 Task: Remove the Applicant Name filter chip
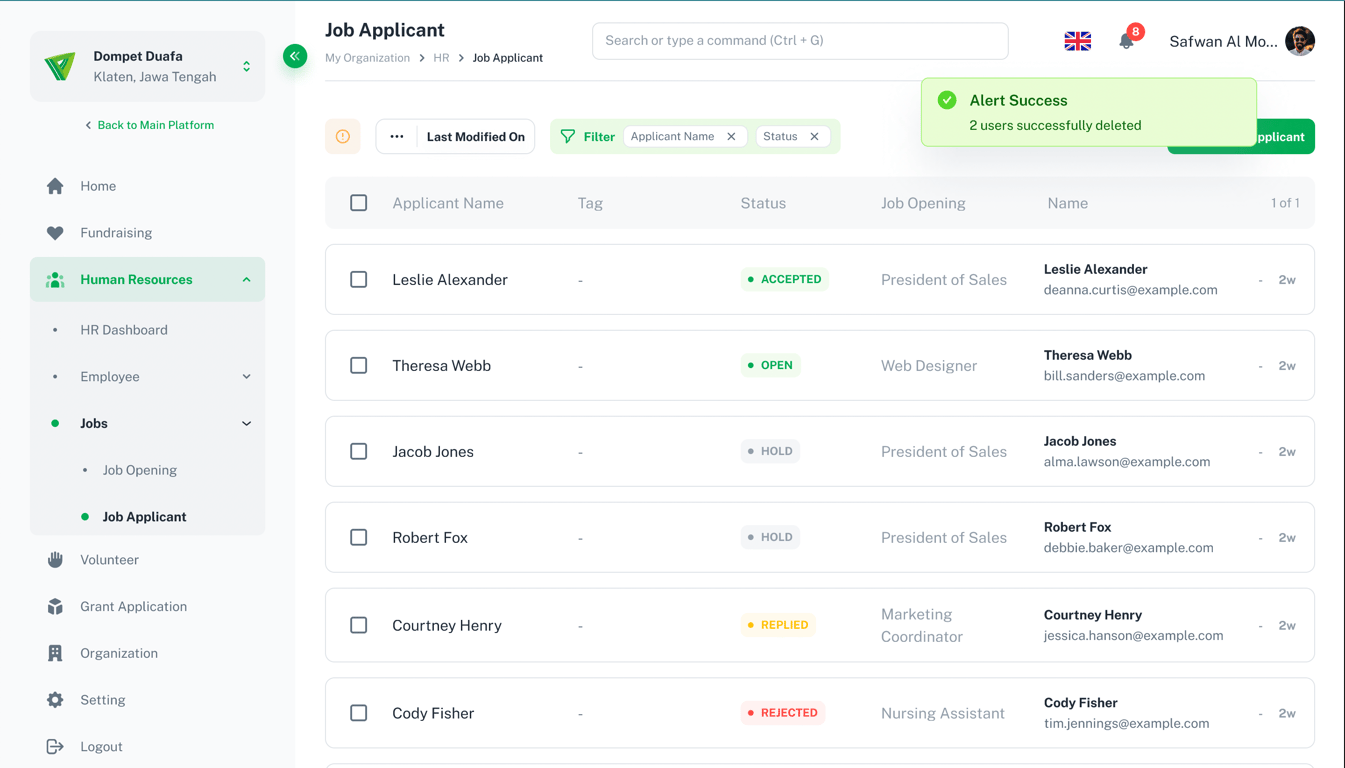(731, 137)
